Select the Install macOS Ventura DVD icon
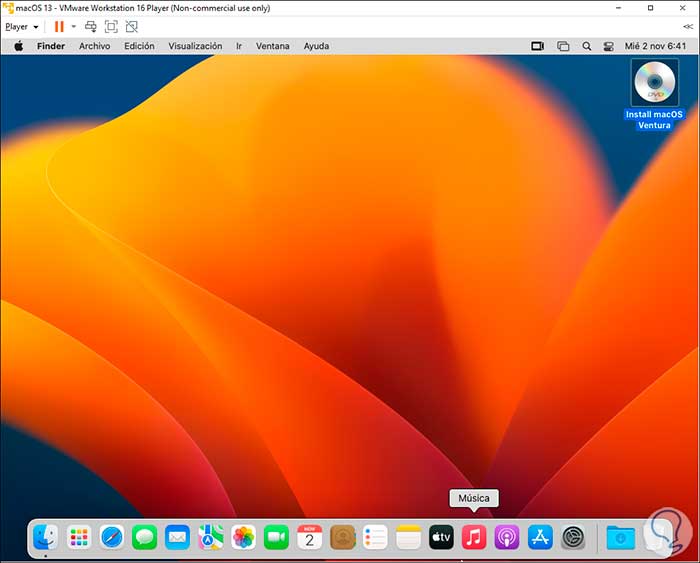This screenshot has width=700, height=563. (654, 83)
